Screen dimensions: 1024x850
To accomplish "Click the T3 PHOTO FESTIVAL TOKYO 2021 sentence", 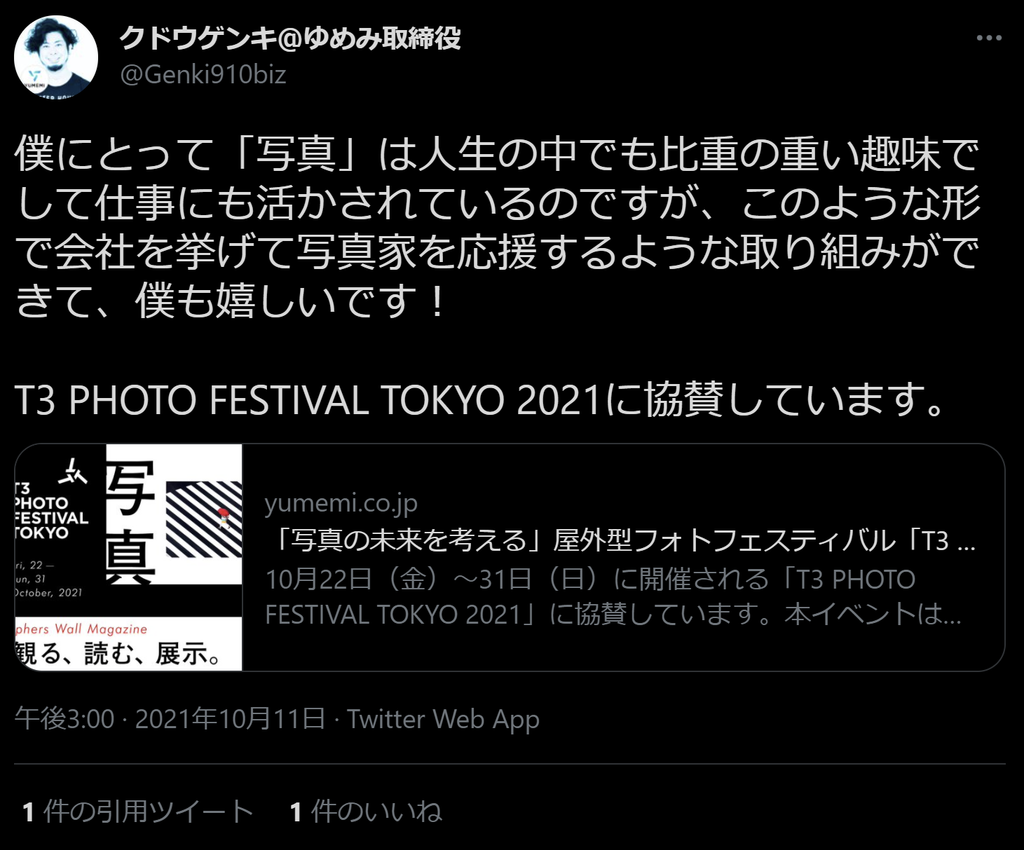I will coord(480,400).
